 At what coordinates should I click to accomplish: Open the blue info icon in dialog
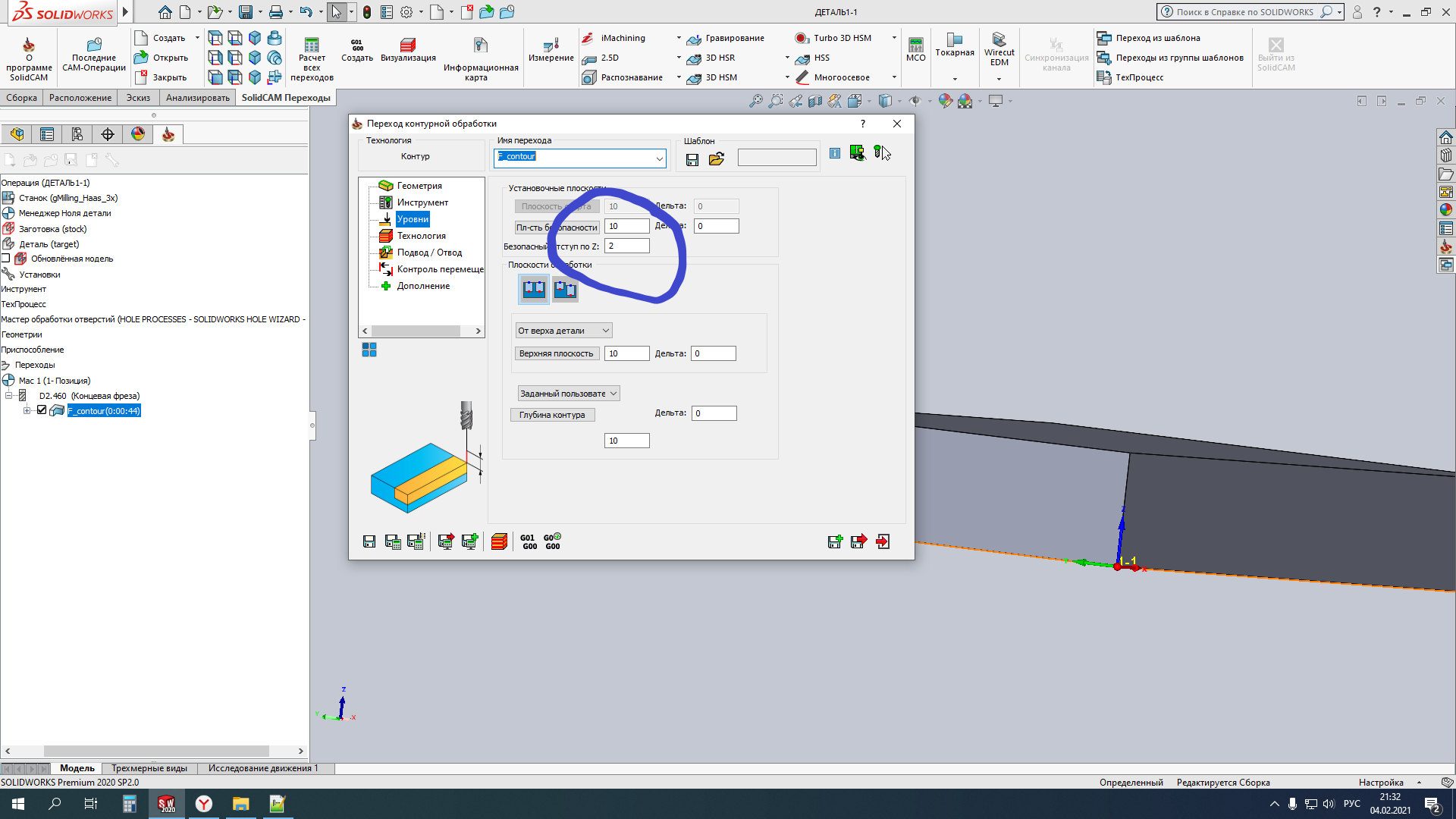[x=834, y=153]
